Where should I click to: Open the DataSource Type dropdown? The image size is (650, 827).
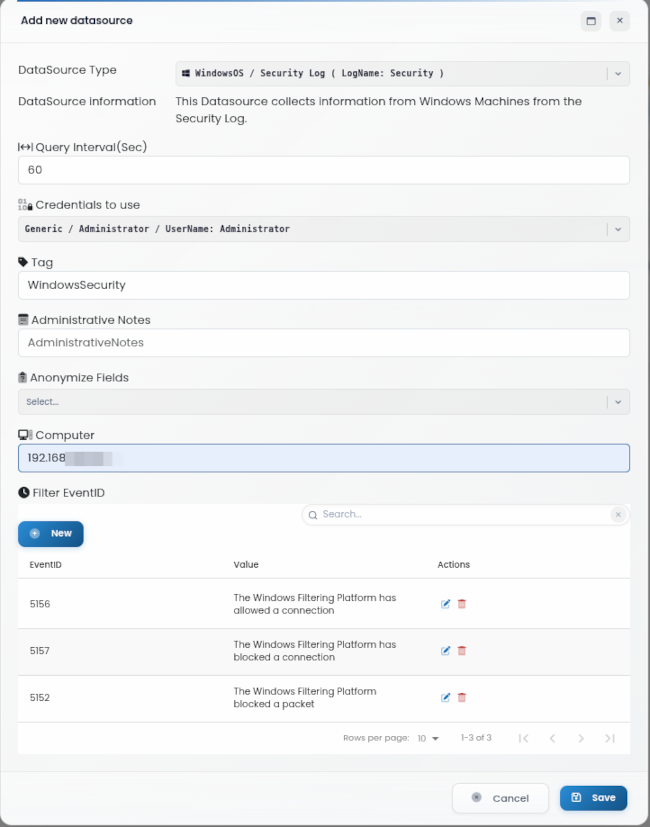coord(403,73)
